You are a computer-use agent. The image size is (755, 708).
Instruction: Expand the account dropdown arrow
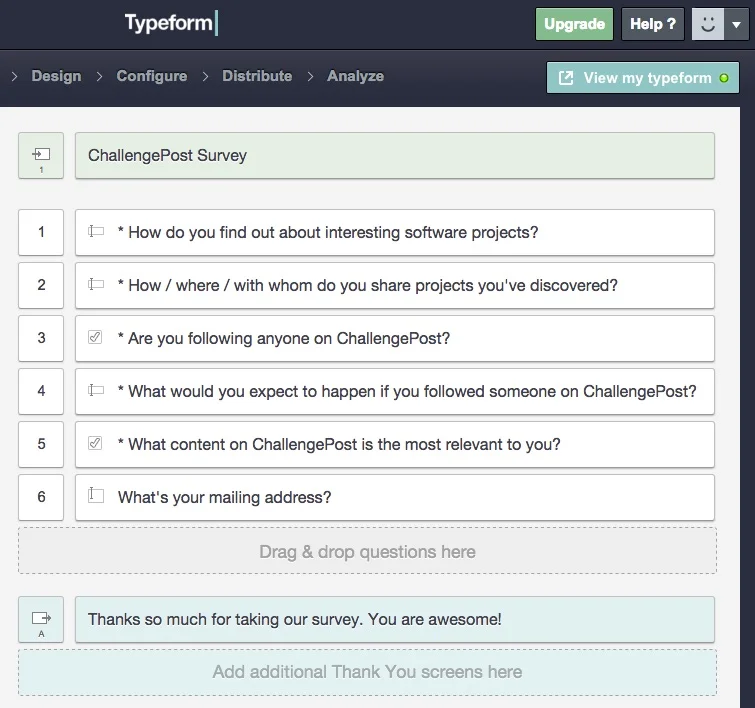[x=736, y=24]
